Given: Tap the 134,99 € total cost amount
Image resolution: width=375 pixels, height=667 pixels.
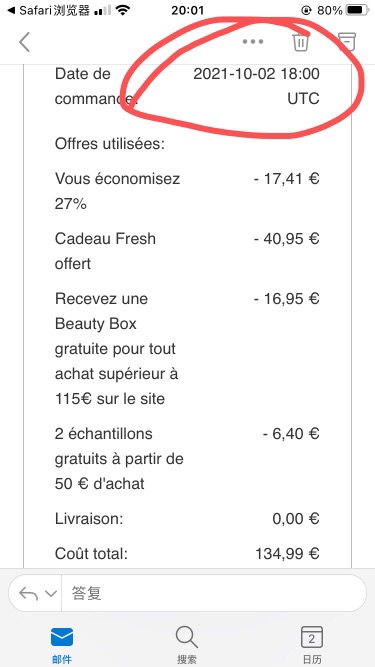Looking at the screenshot, I should tap(287, 553).
